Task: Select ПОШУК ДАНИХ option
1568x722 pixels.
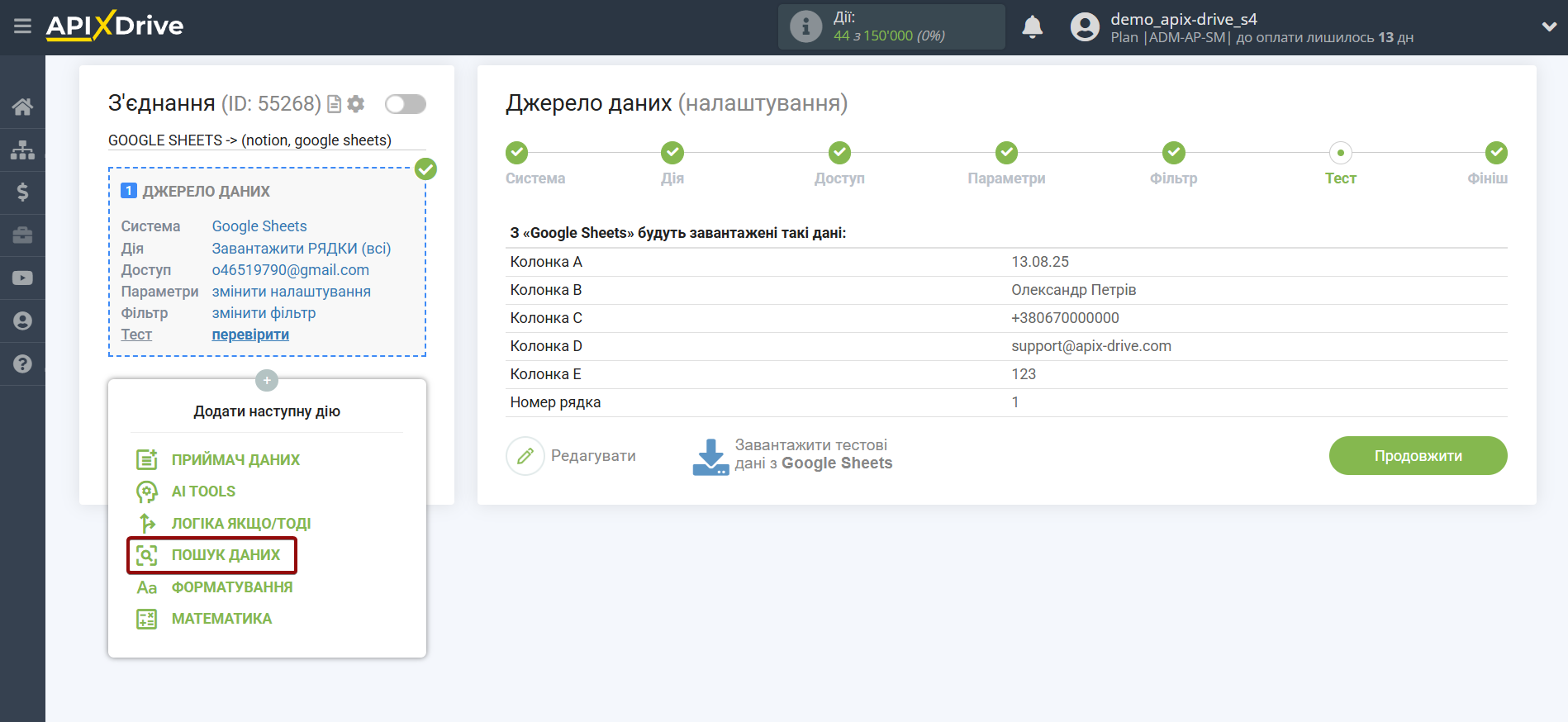Action: coord(226,555)
